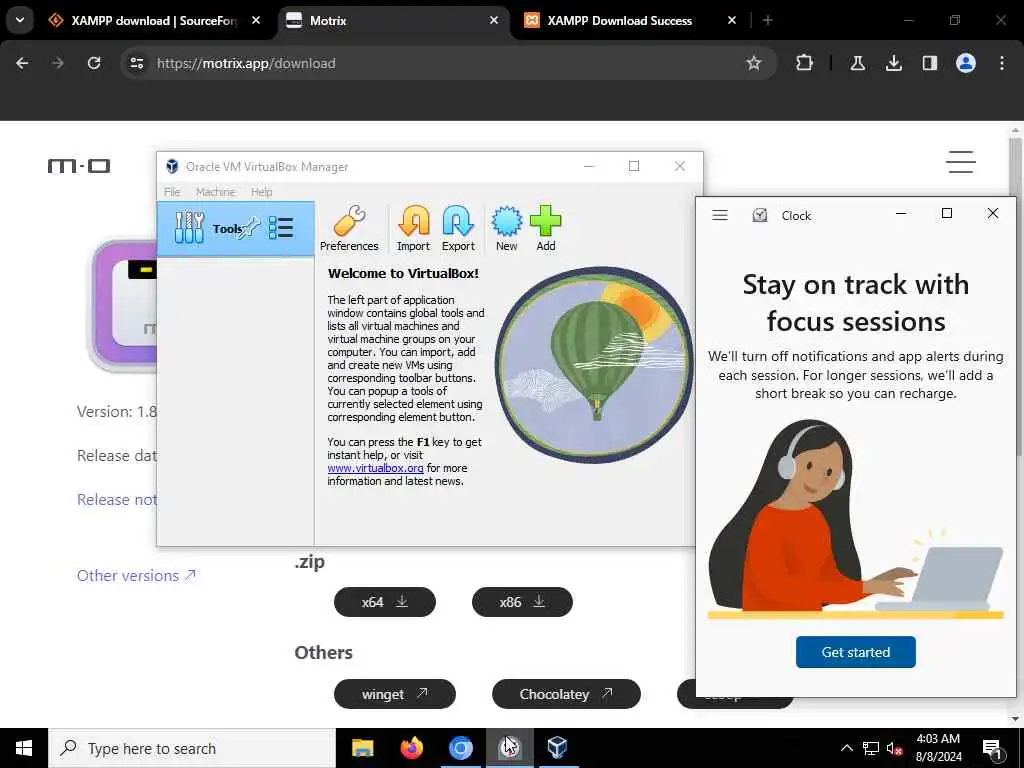The width and height of the screenshot is (1024, 768).
Task: Open browser Downloads icon
Action: point(893,63)
